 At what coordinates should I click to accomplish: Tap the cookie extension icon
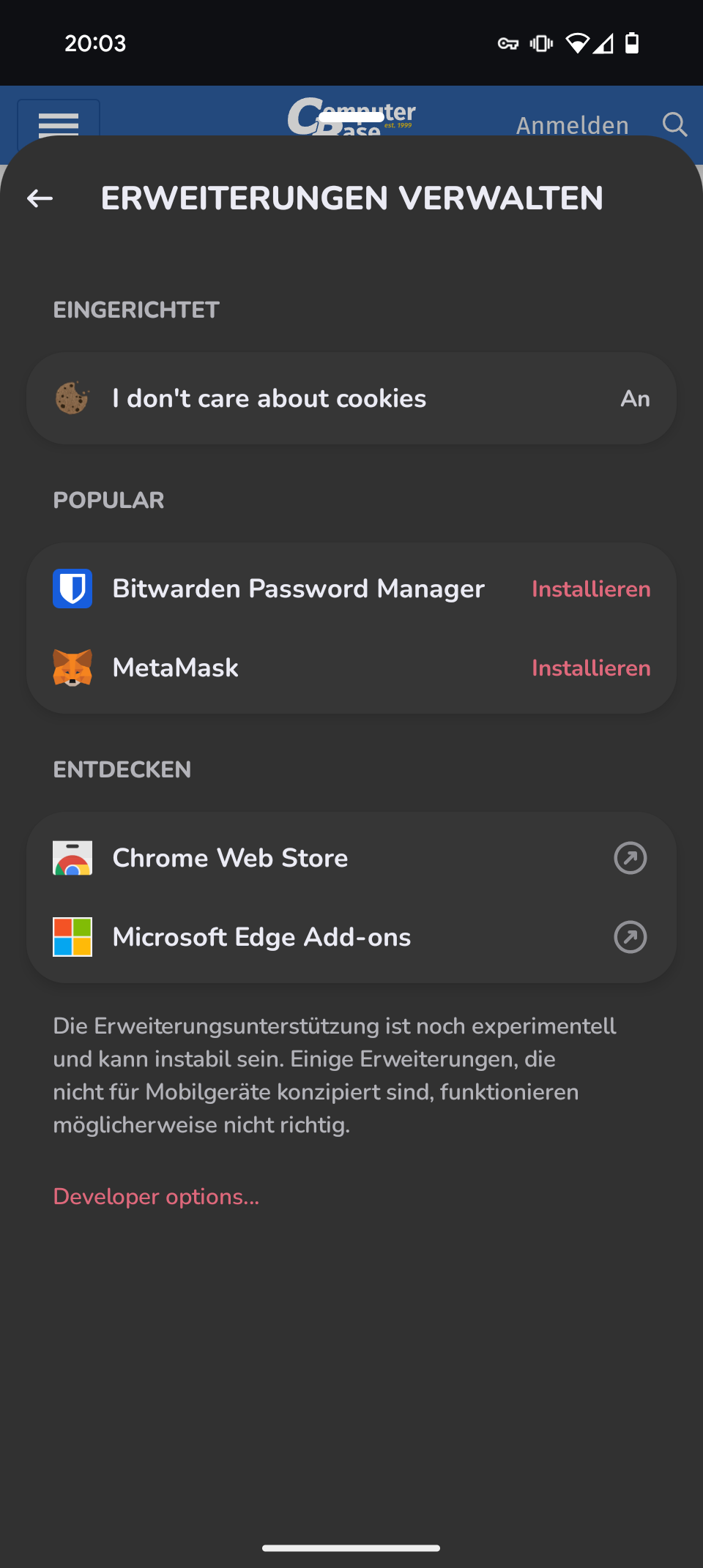72,398
